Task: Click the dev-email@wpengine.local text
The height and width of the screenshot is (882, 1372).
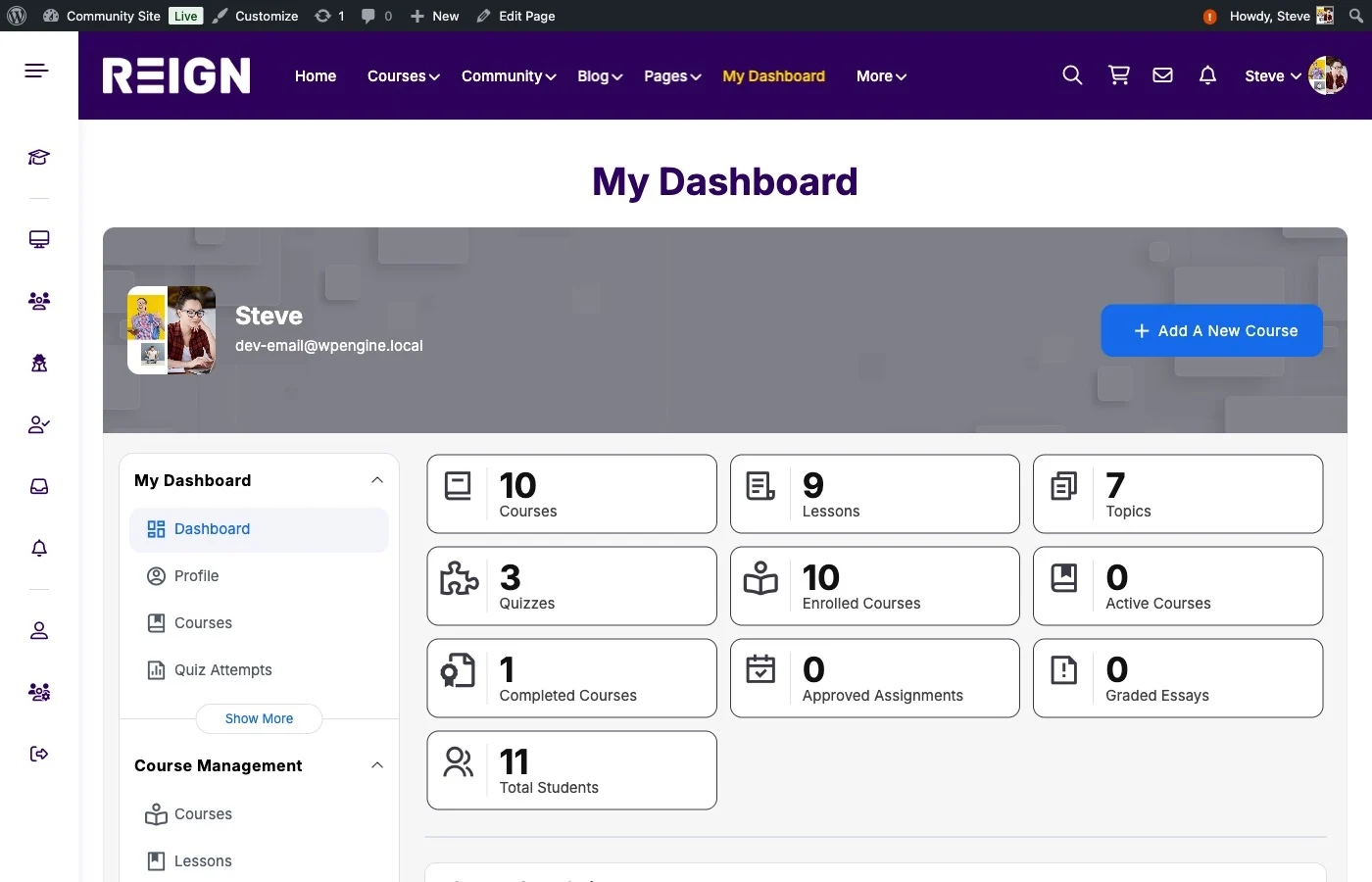Action: [x=329, y=346]
